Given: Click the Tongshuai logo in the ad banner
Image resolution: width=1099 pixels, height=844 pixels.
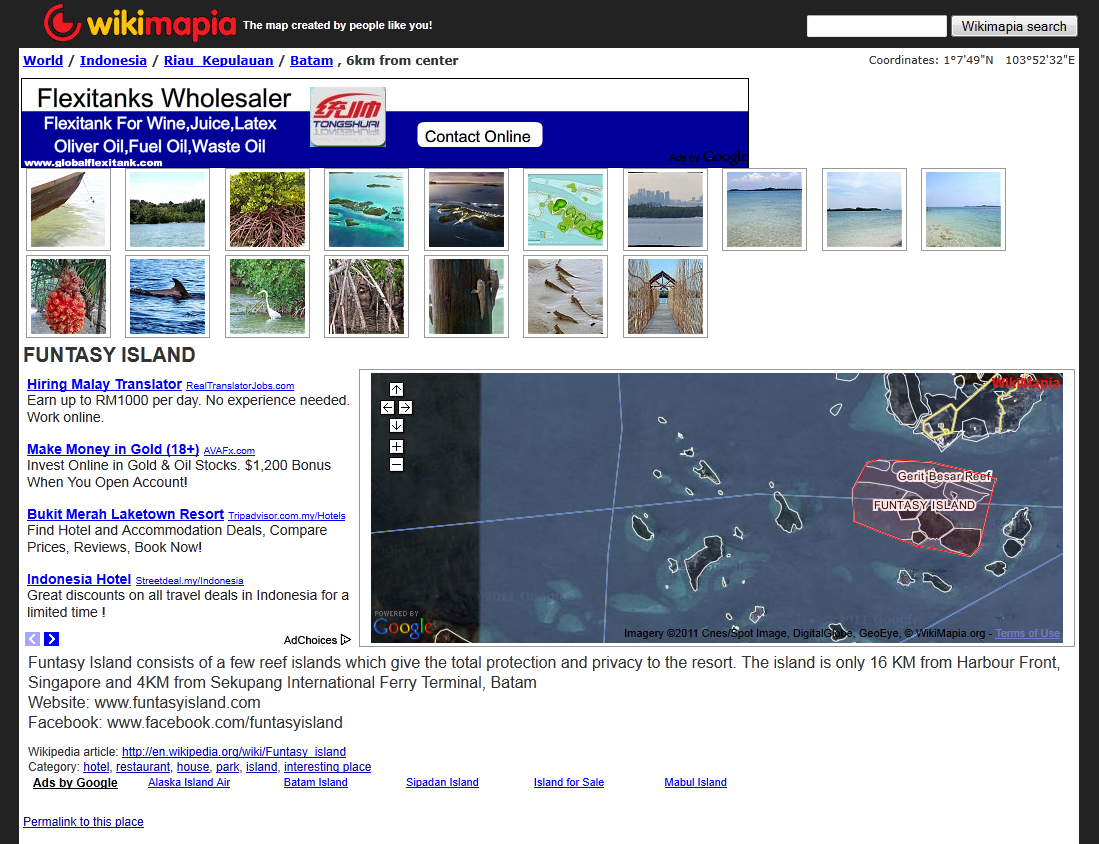Looking at the screenshot, I should pos(348,116).
